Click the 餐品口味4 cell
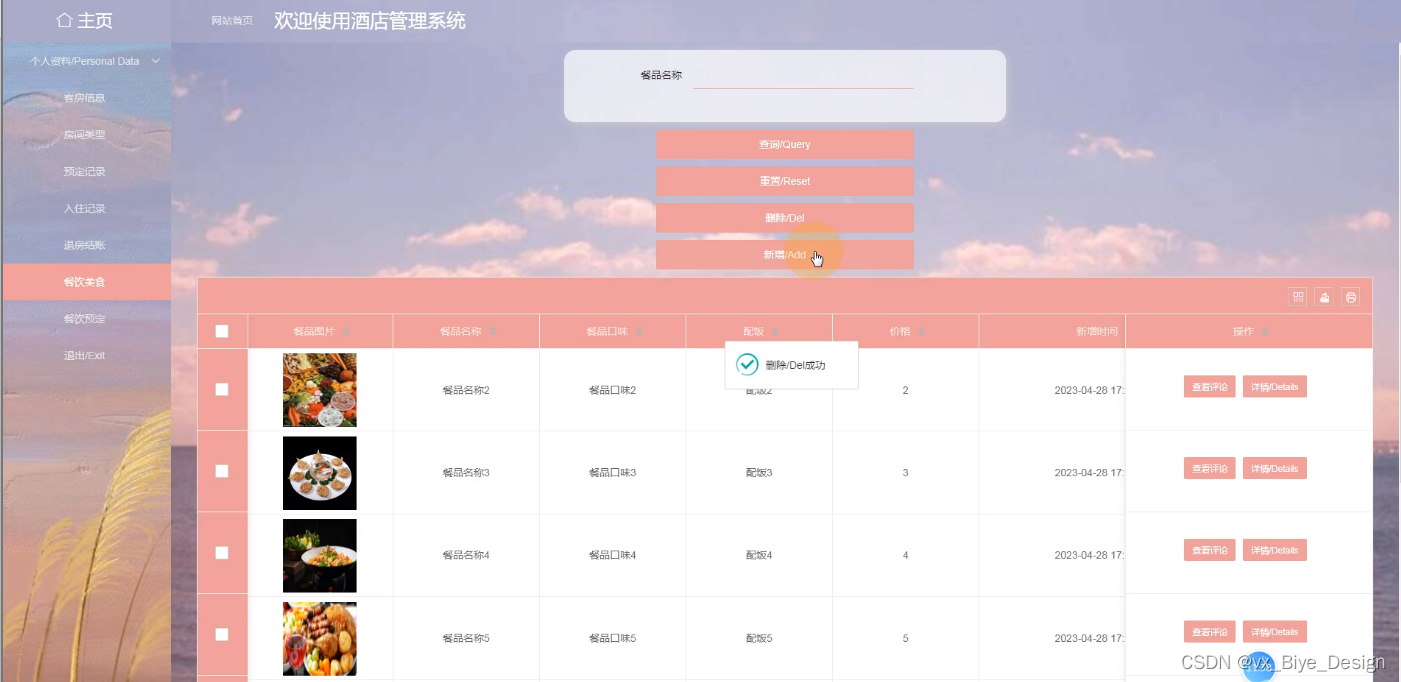 coord(612,555)
